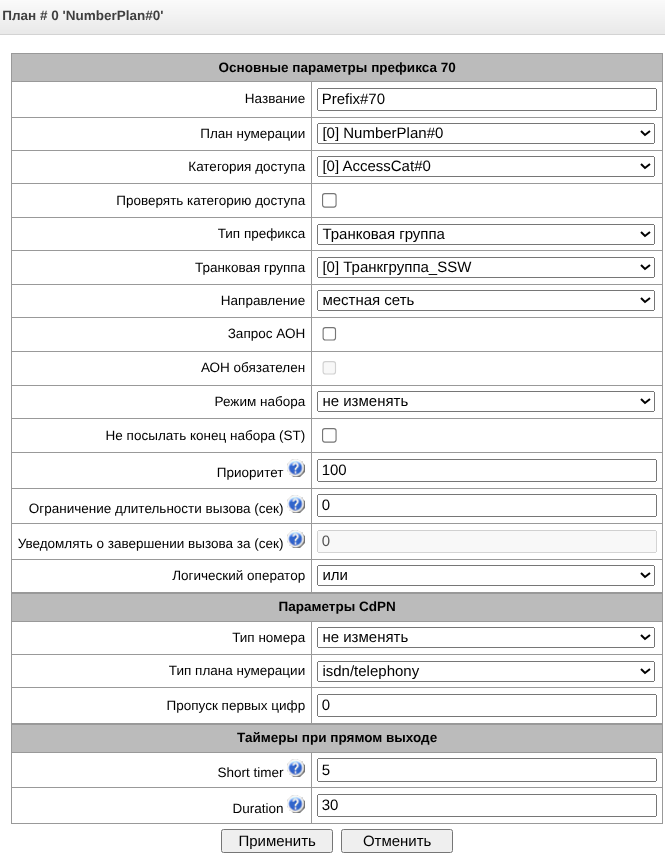
Task: Open help for Ограничение длительности вызова
Action: click(x=296, y=504)
